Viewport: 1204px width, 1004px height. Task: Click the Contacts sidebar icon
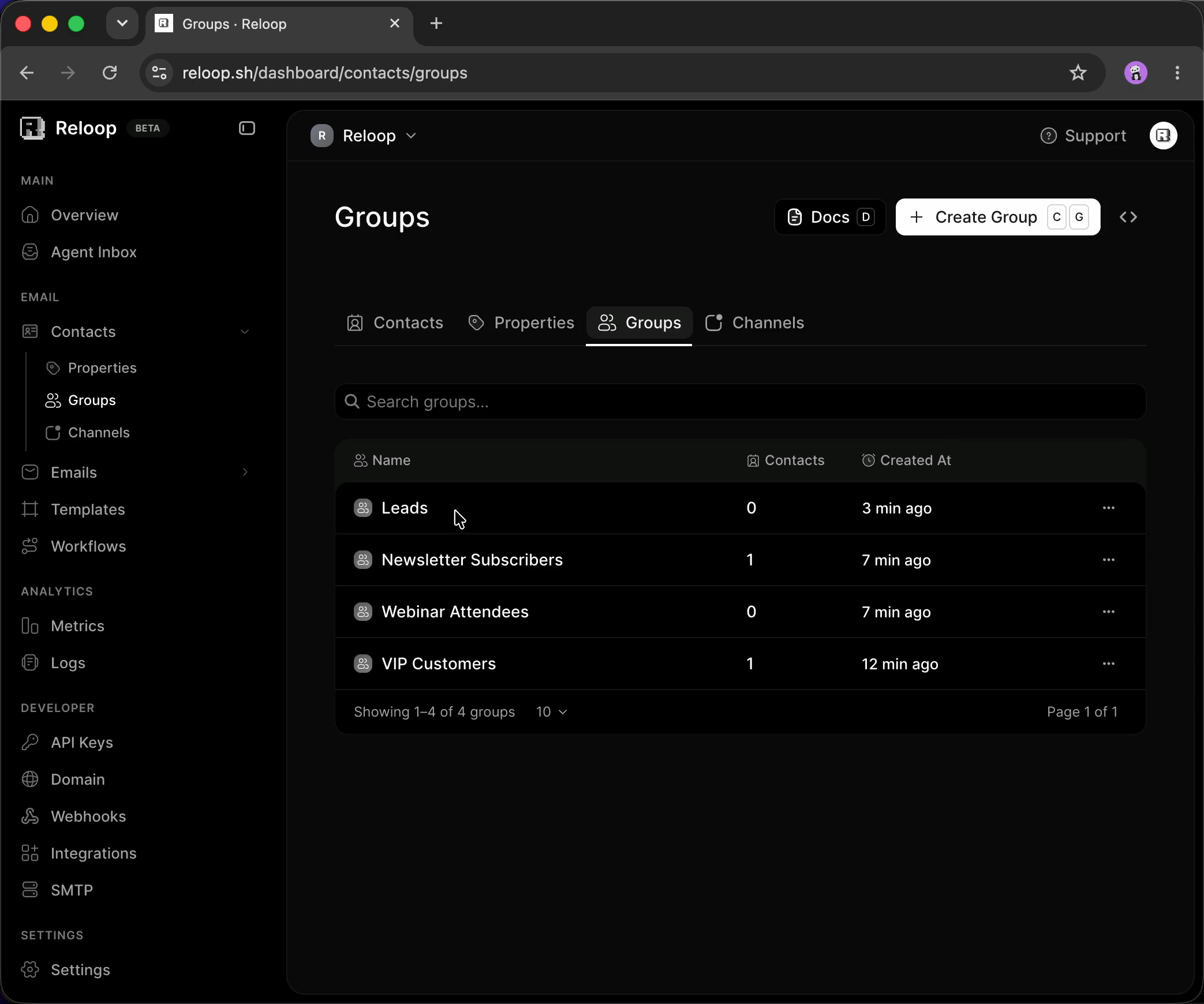pyautogui.click(x=30, y=332)
